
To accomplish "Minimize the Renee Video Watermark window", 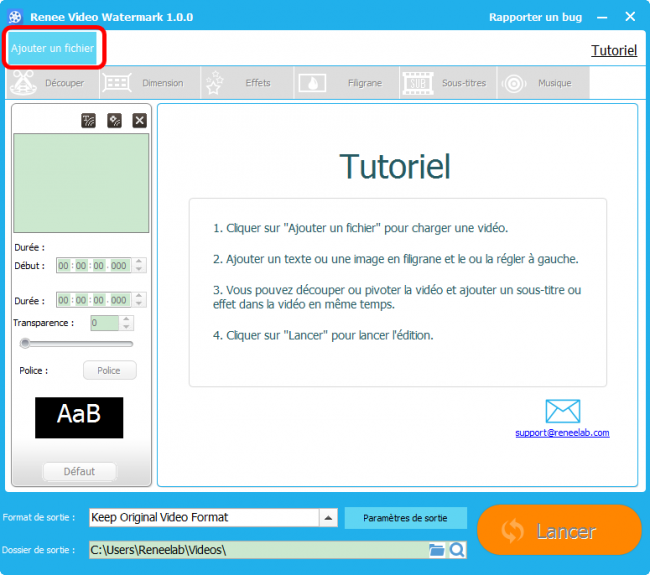I will click(602, 17).
